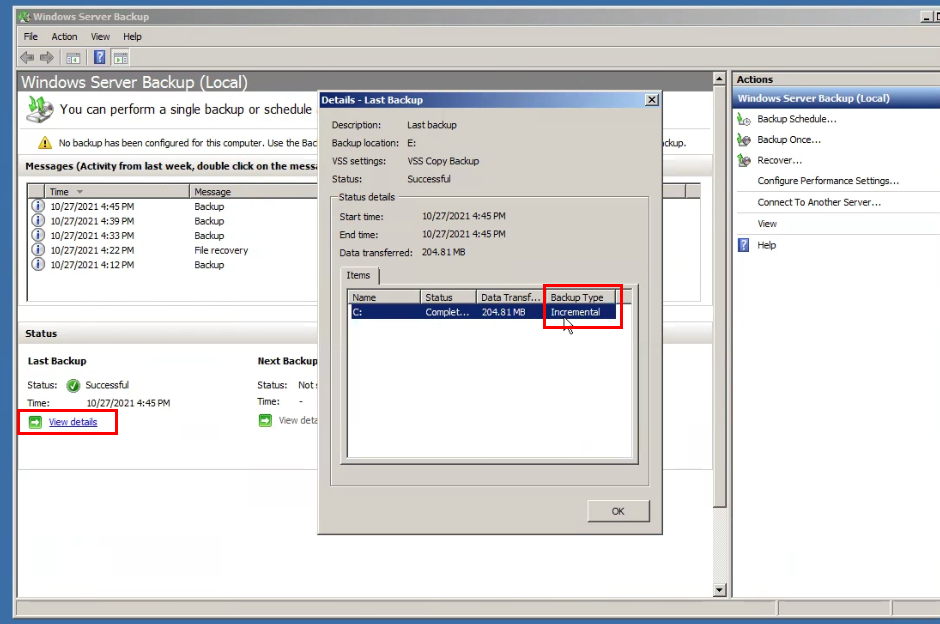
Task: Click the Incremental backup type cell
Action: 576,312
